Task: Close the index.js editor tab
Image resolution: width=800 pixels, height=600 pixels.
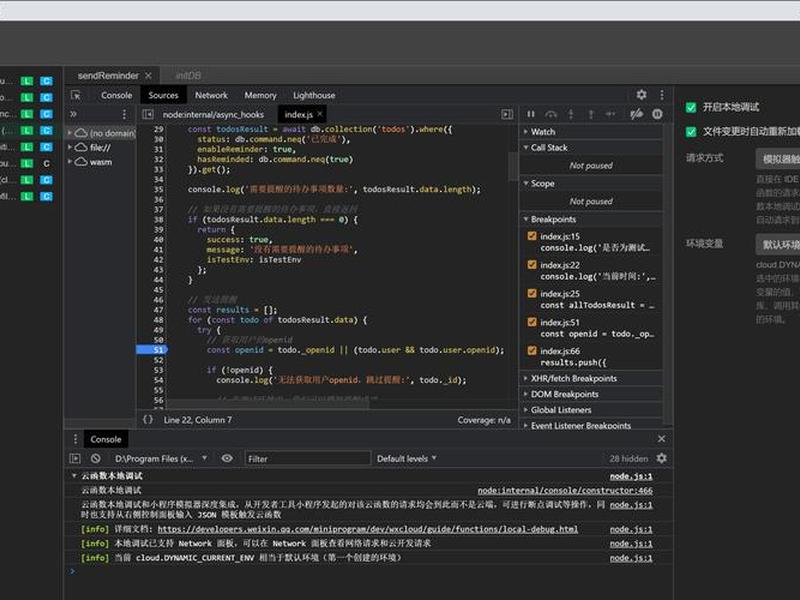Action: pos(320,114)
